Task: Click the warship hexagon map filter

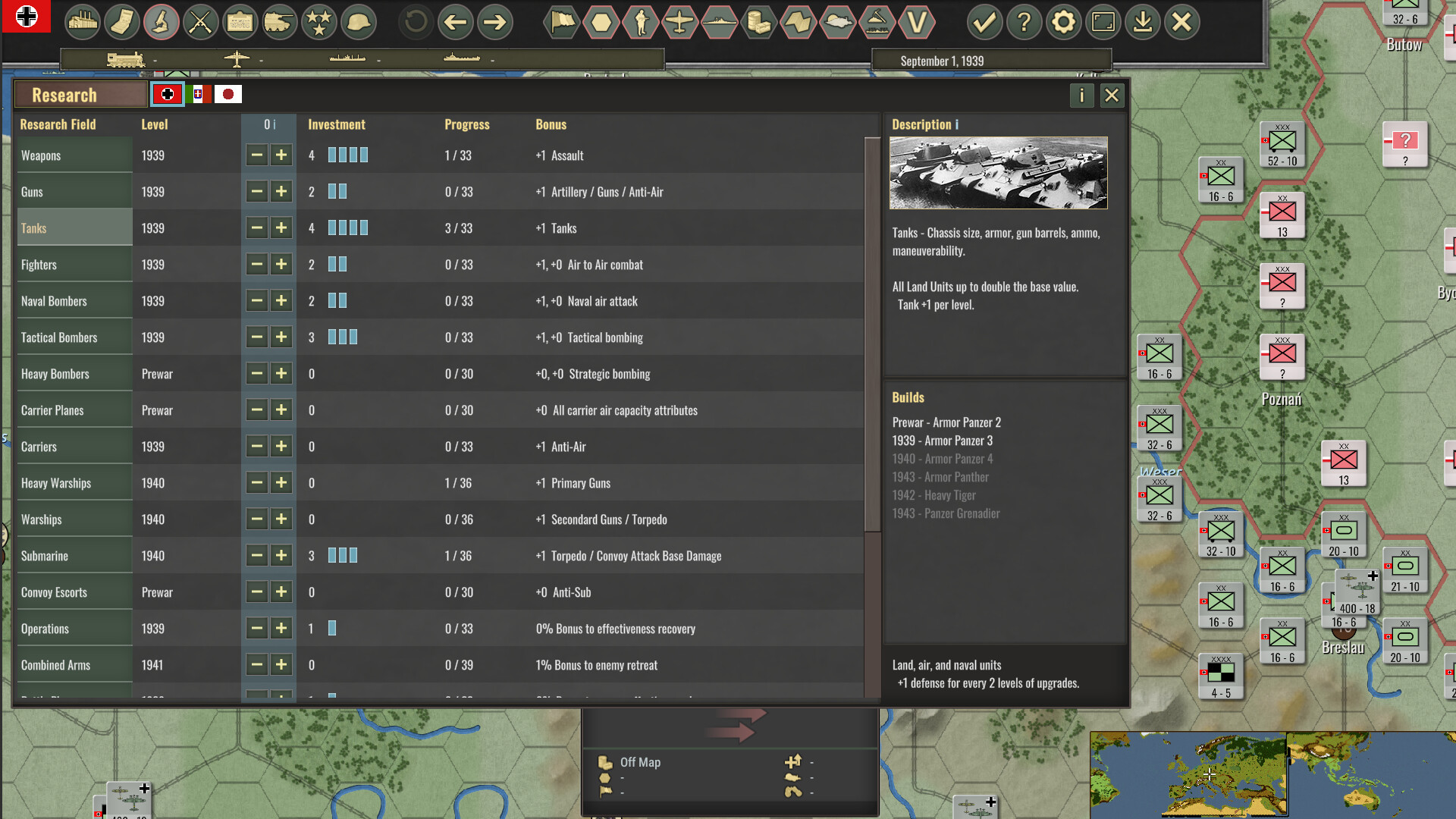Action: pos(720,22)
